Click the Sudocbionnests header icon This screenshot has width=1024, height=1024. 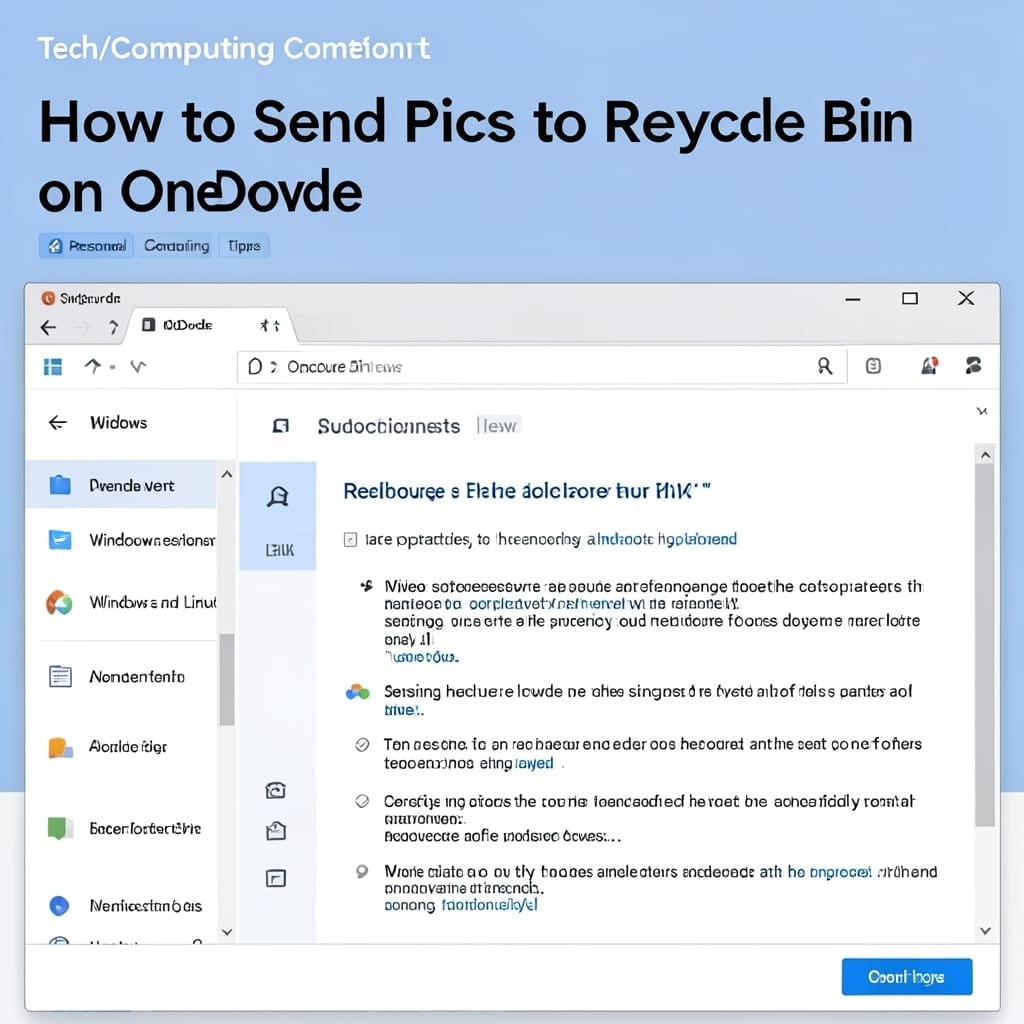281,426
